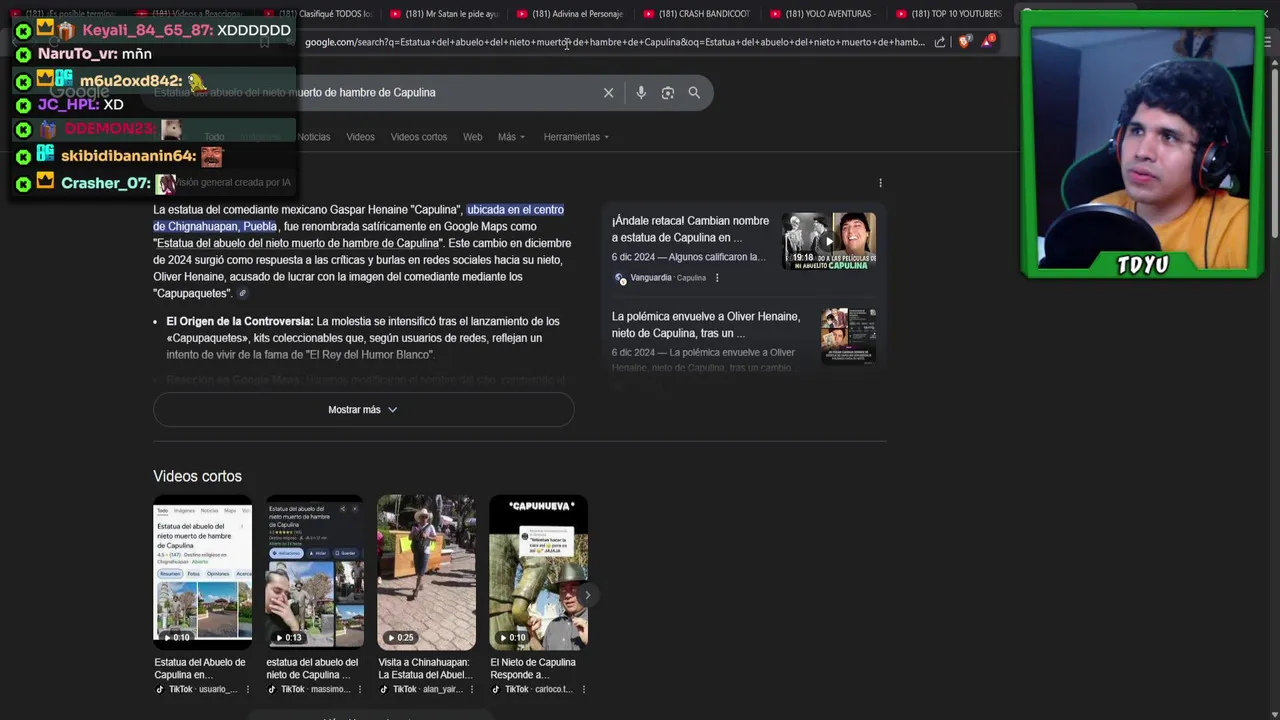Play the 0:25 TikTok short thumbnail
This screenshot has height=720, width=1280.
(x=426, y=572)
